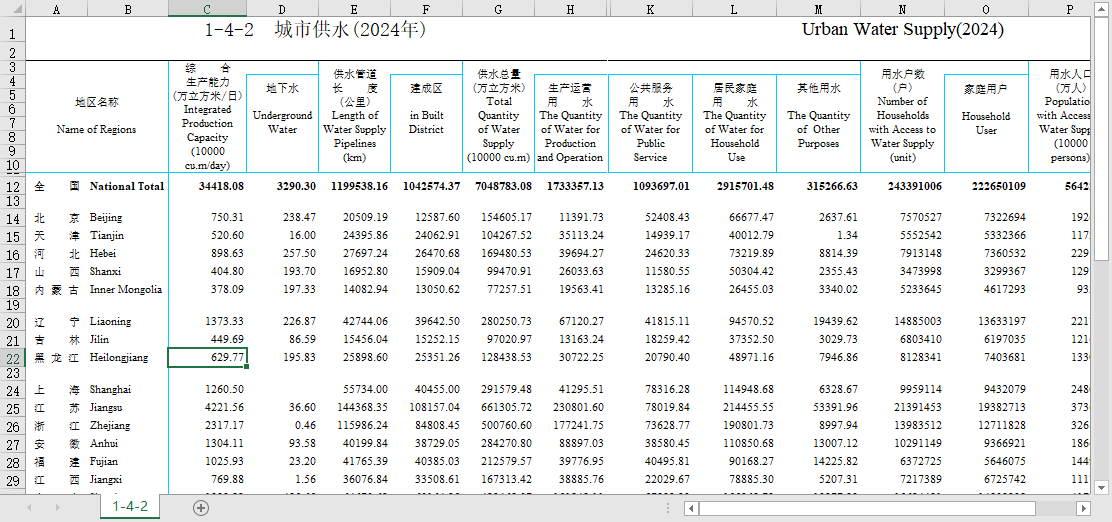Click the Urban Water Supply(2024) title

903,30
